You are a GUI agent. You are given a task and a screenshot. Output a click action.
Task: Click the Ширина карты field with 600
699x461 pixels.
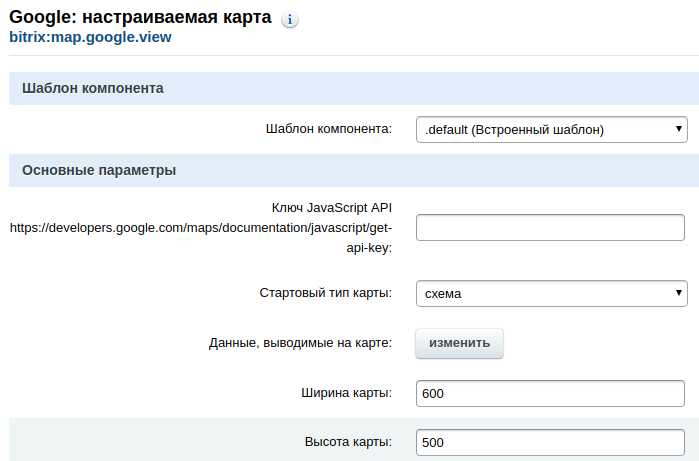[550, 393]
